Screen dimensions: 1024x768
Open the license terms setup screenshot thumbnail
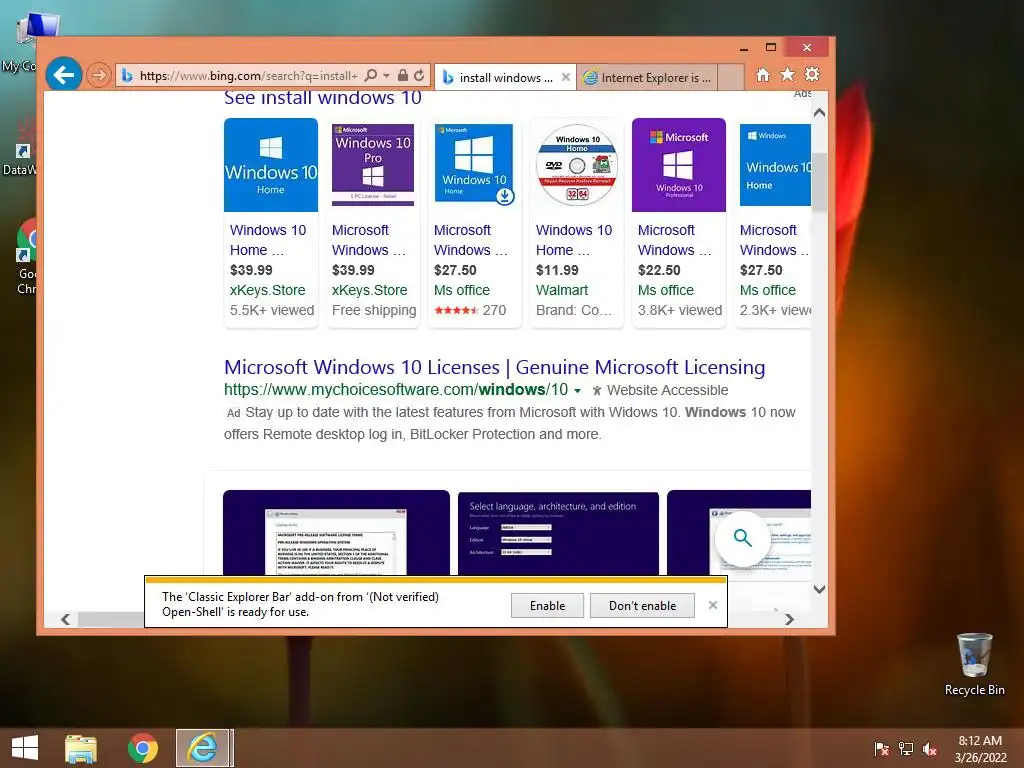coord(336,532)
